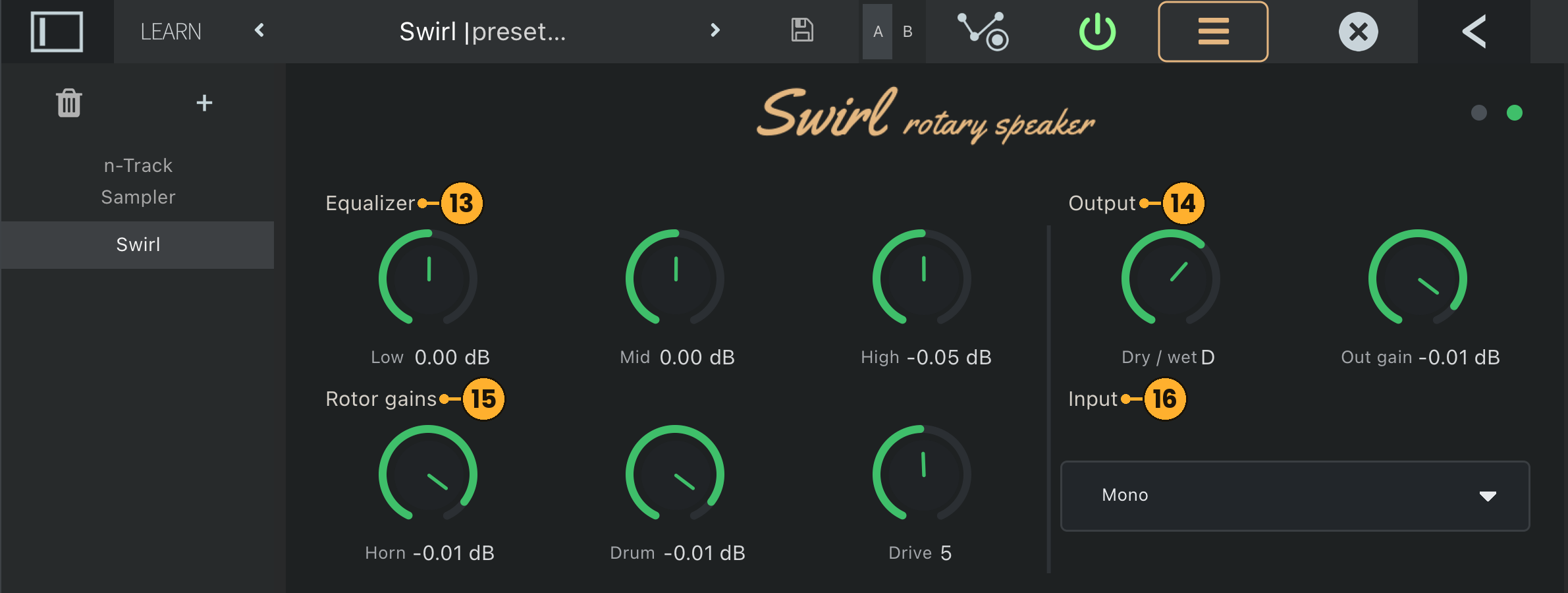Click the Low value 0.00 dB
Screen dimensions: 1568x593
tap(452, 357)
